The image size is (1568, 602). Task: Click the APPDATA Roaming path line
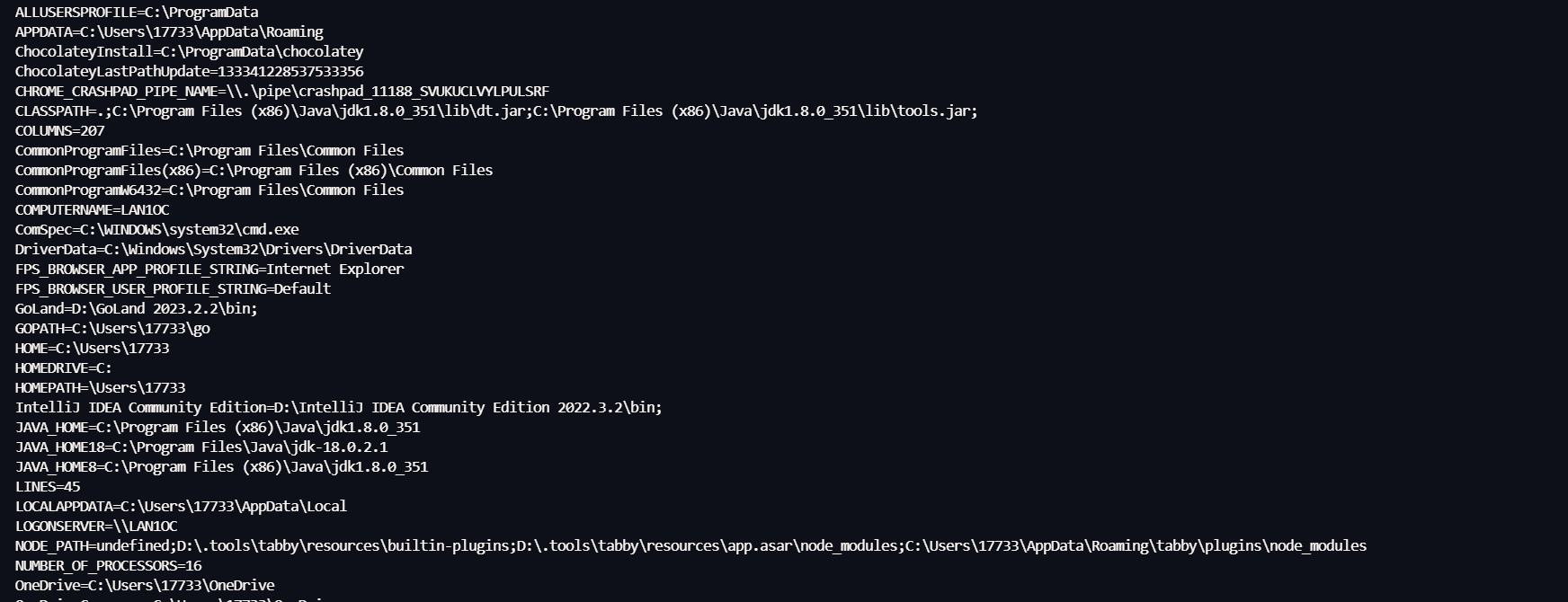pos(169,32)
